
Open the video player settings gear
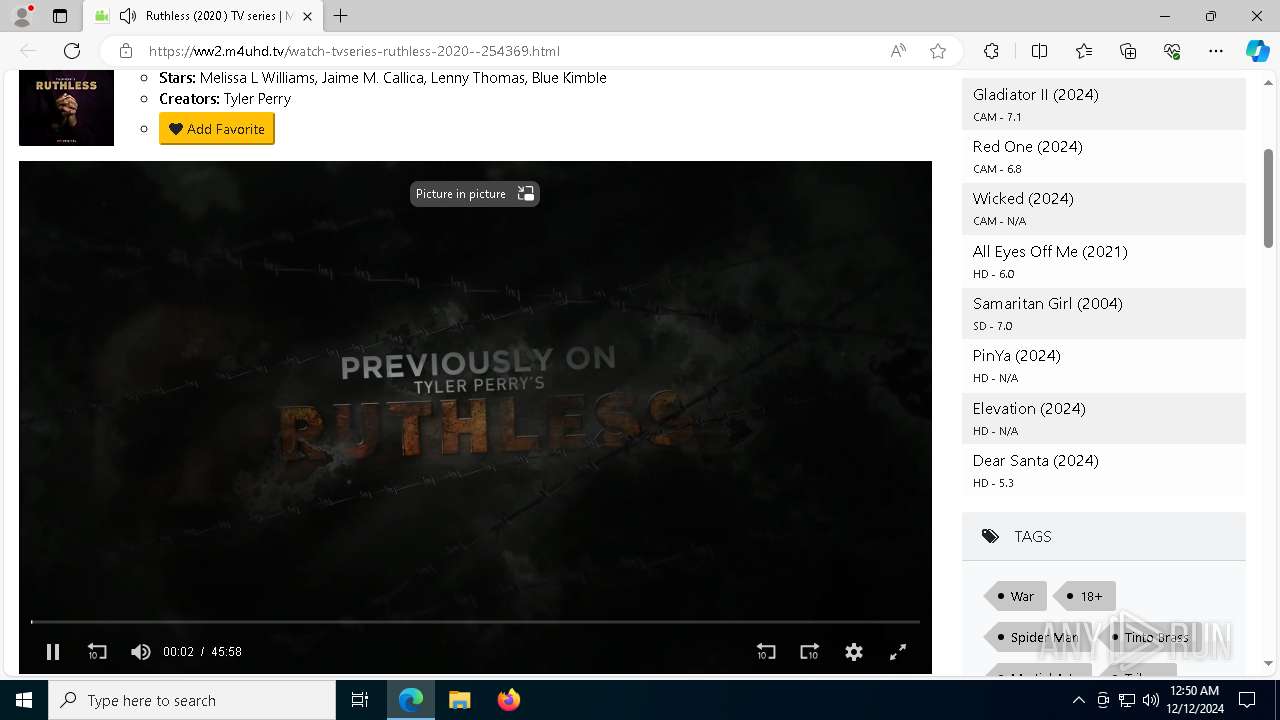click(x=854, y=652)
